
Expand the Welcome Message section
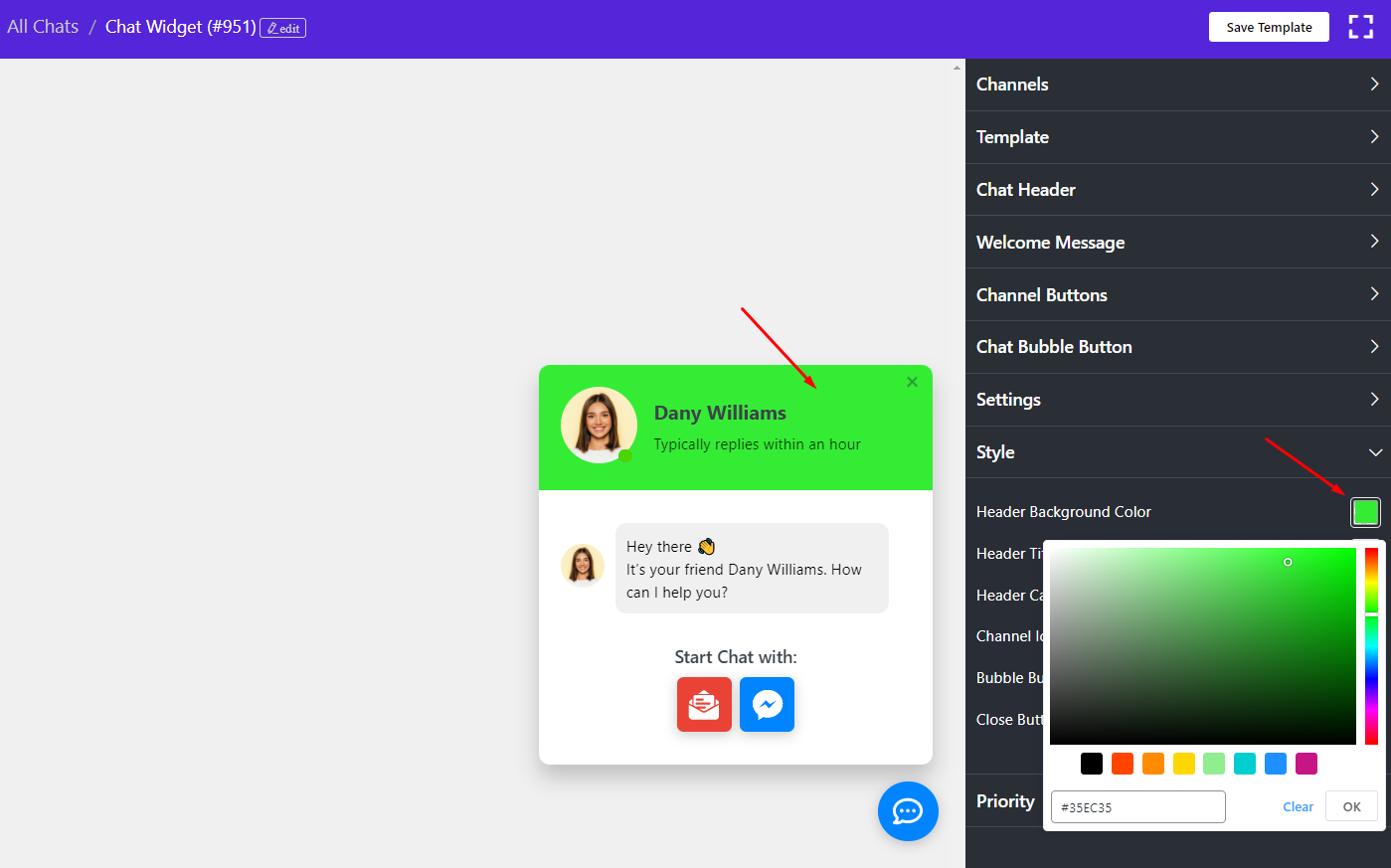pos(1177,243)
